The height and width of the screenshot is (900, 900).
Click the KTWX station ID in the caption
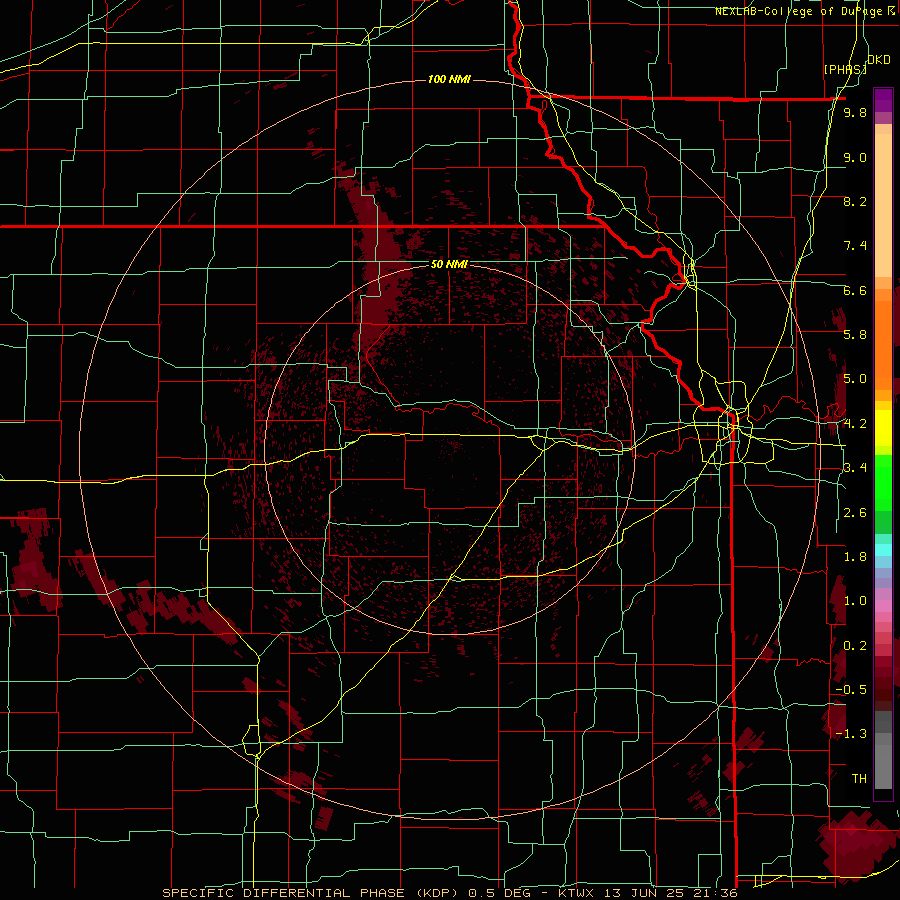coord(577,893)
